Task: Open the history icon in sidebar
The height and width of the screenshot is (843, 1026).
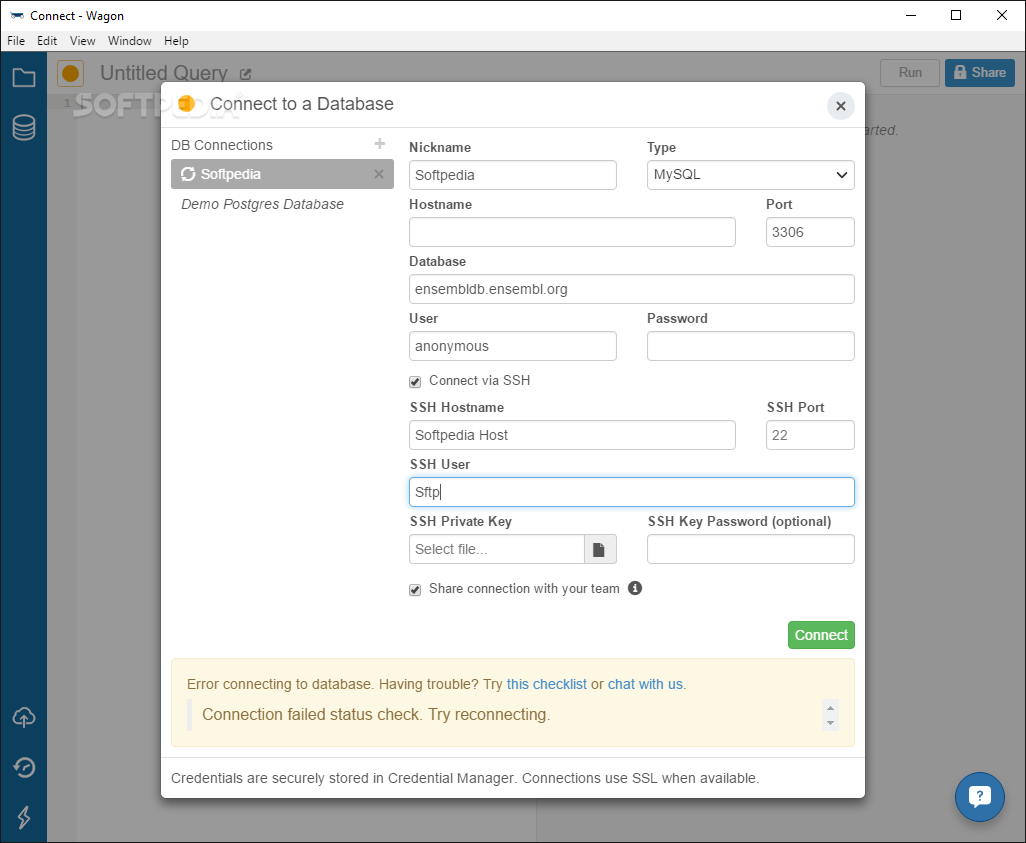Action: pyautogui.click(x=24, y=767)
